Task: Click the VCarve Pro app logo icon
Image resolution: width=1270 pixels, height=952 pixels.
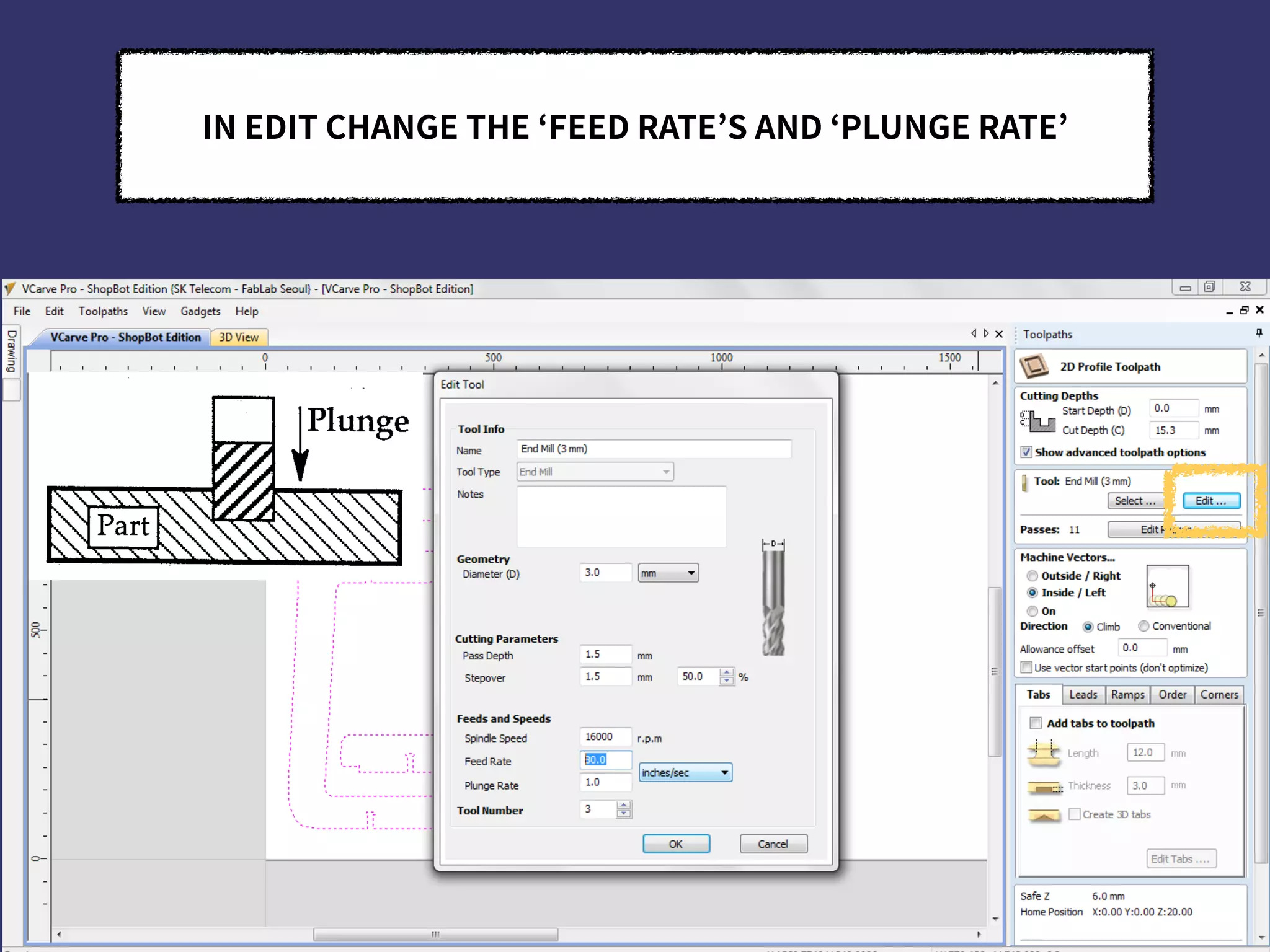Action: pyautogui.click(x=10, y=289)
